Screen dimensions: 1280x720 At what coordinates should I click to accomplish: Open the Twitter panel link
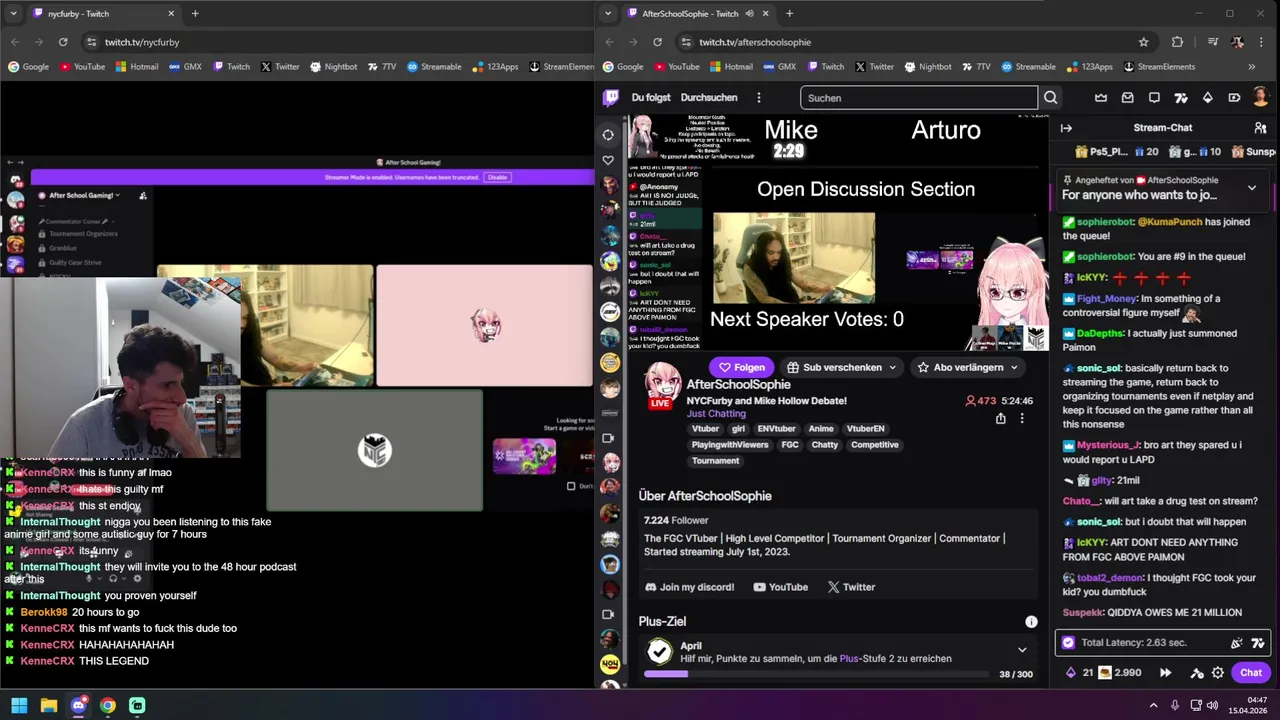pyautogui.click(x=850, y=587)
